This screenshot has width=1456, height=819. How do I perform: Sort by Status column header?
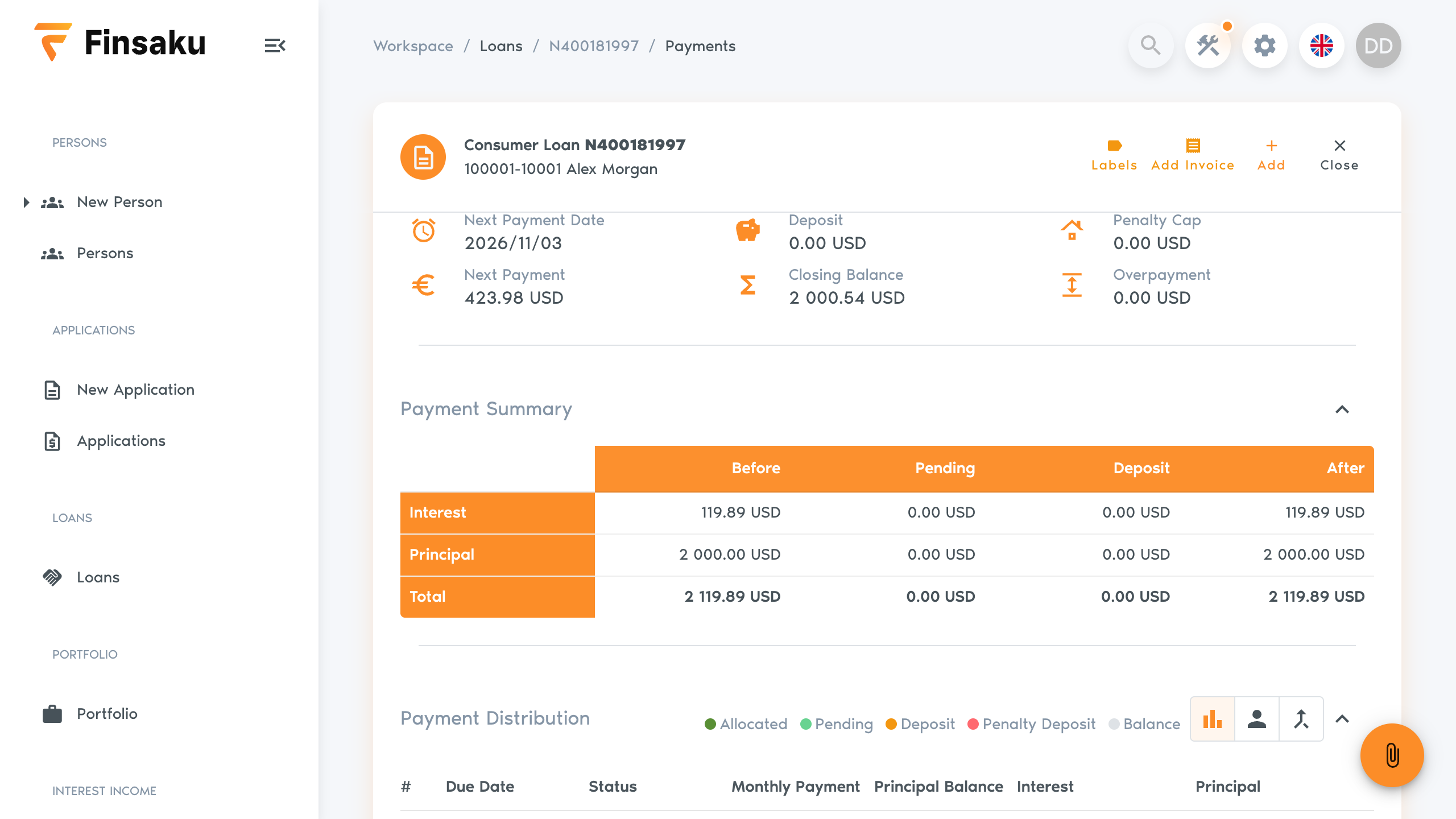pyautogui.click(x=613, y=787)
